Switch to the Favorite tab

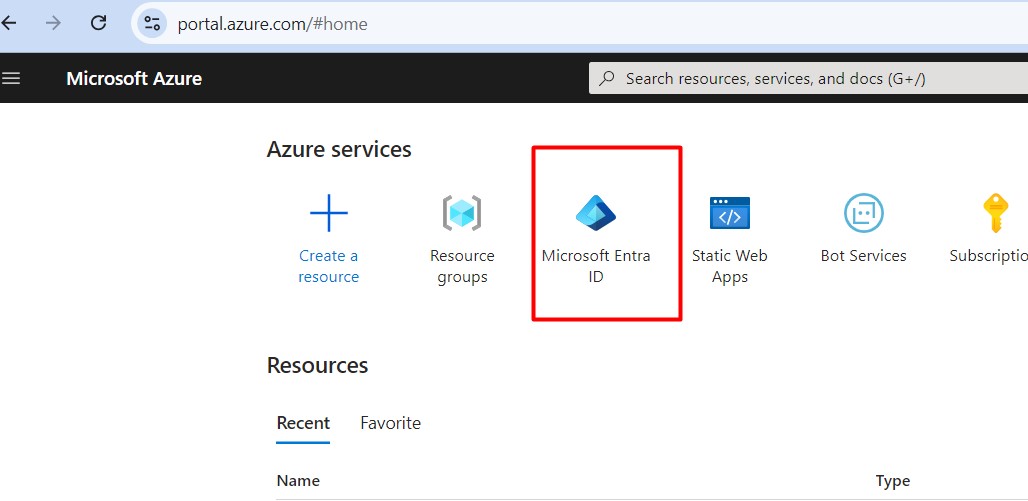pyautogui.click(x=391, y=423)
